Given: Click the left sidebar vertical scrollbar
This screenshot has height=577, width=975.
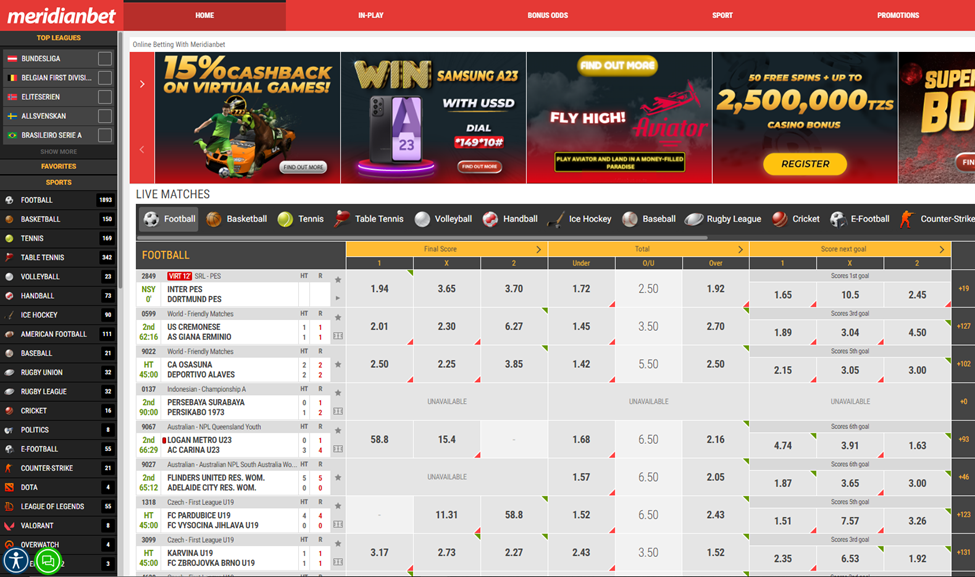Looking at the screenshot, I should [x=119, y=162].
